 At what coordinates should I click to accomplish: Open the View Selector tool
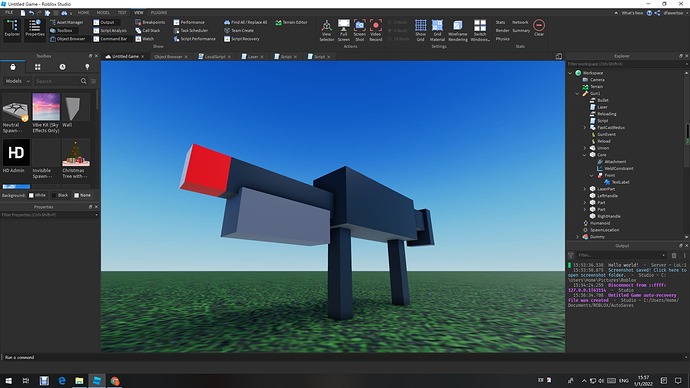pos(327,30)
